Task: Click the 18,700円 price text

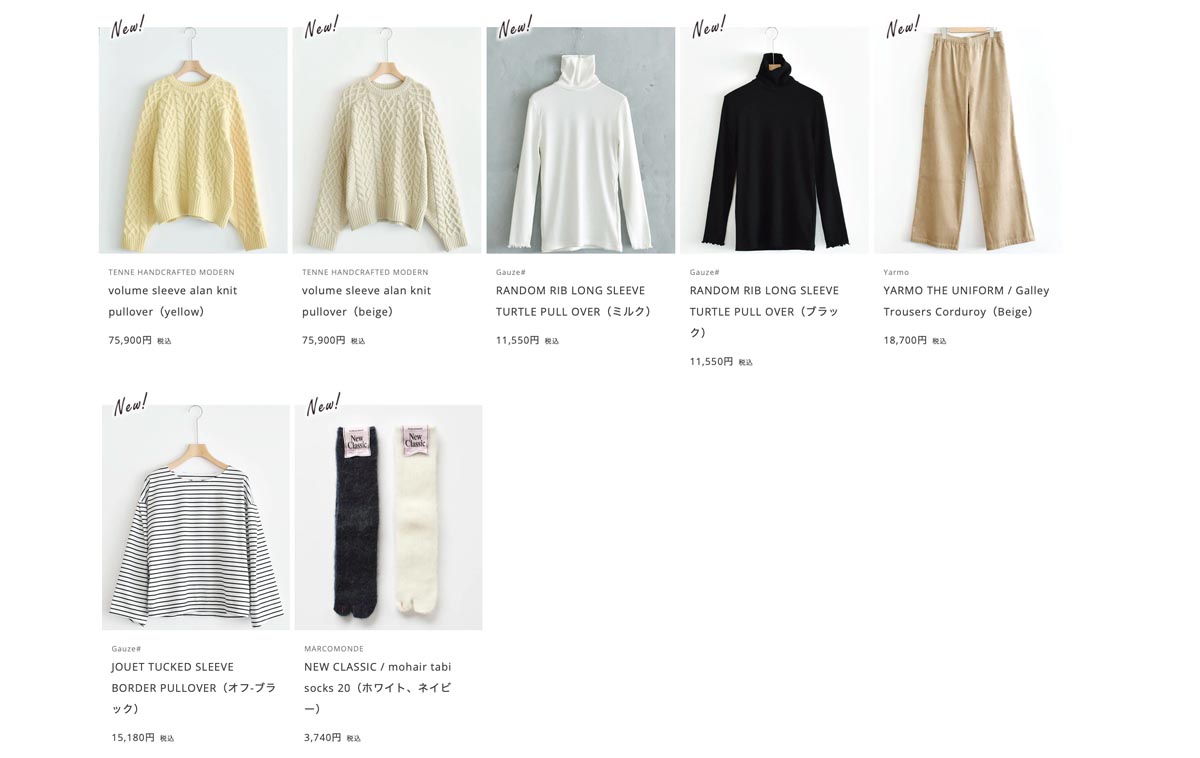Action: pyautogui.click(x=905, y=341)
